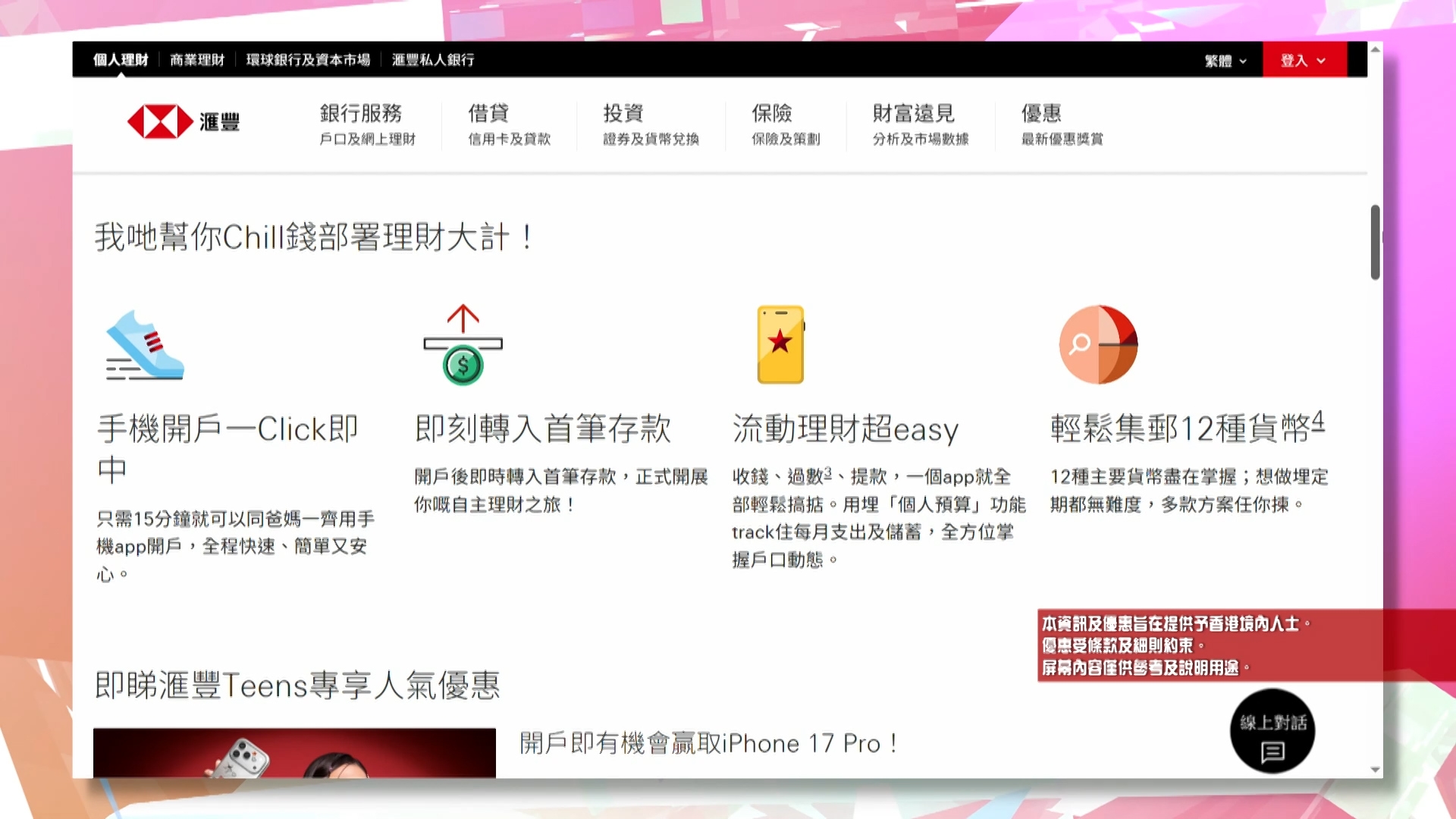The image size is (1456, 819).
Task: Click the HSBC hexagon logo
Action: pyautogui.click(x=160, y=121)
